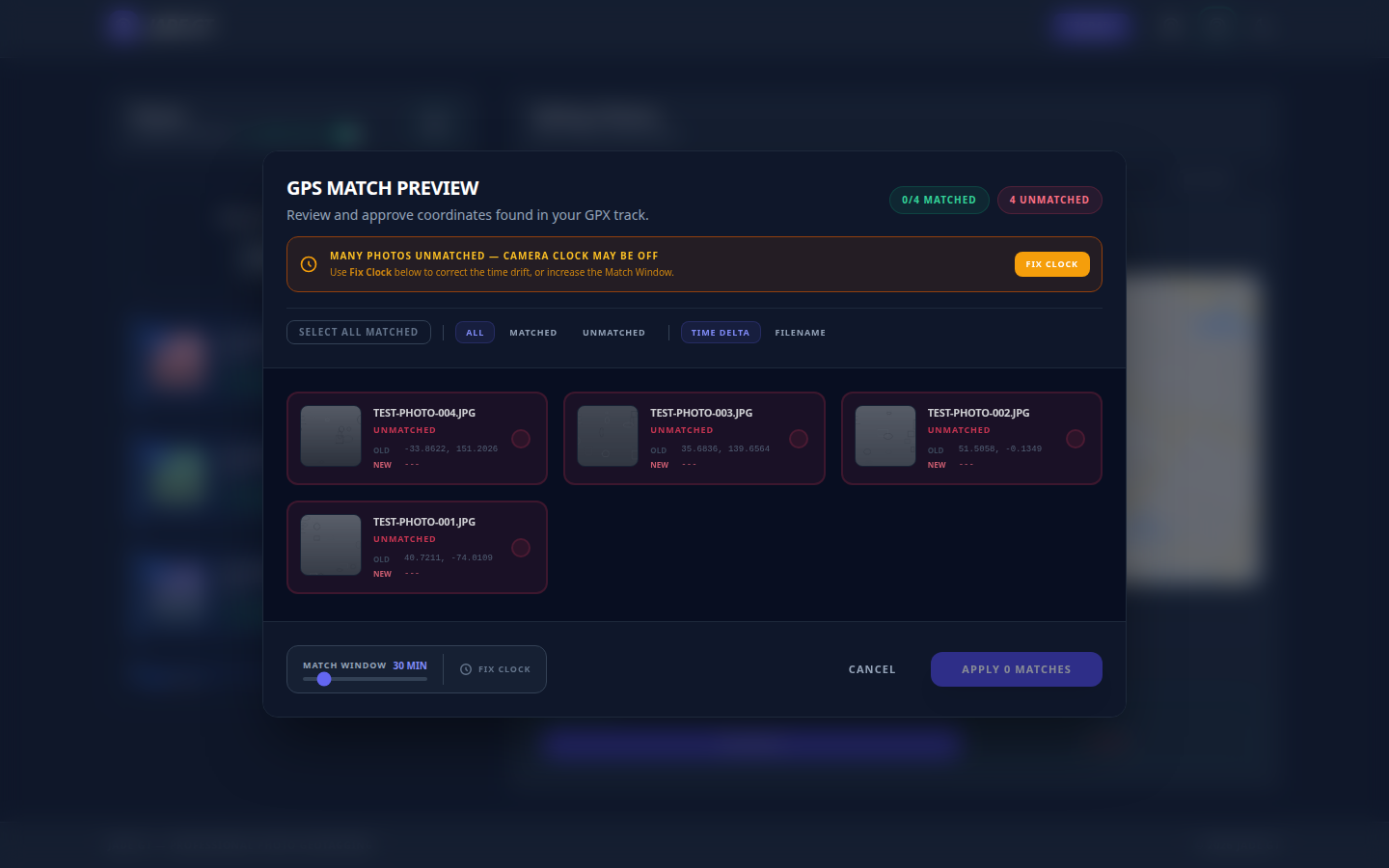Open the TEST-PHOTO-001.JPG thumbnail
Image resolution: width=1389 pixels, height=868 pixels.
(331, 545)
